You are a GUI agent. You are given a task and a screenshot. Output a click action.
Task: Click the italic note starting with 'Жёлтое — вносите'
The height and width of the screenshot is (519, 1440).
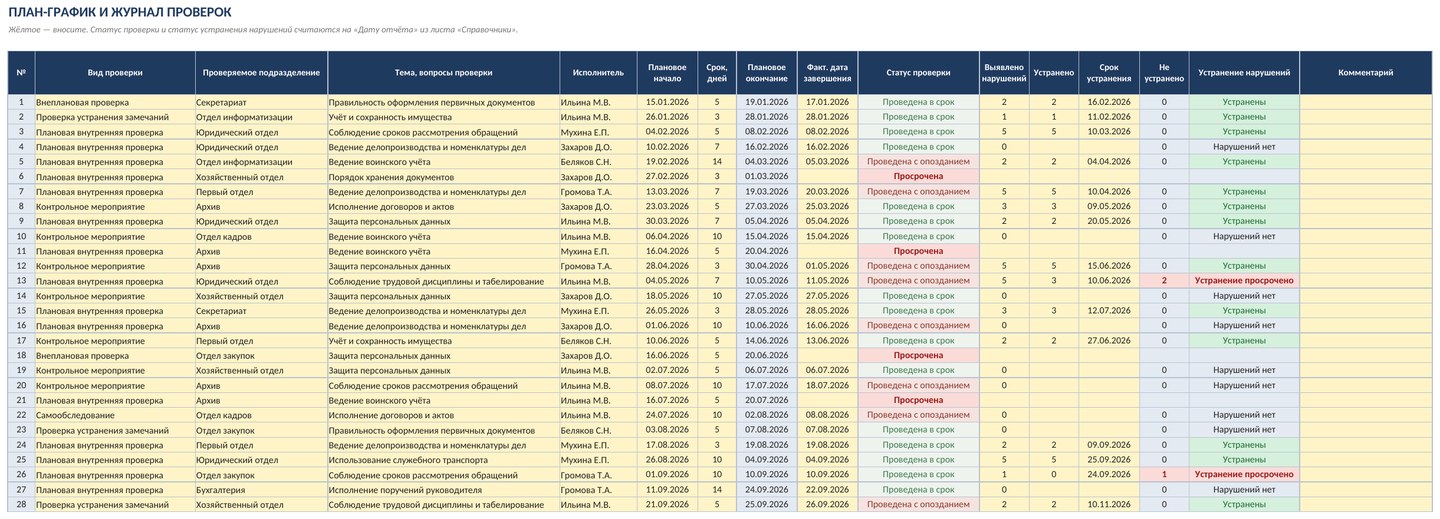point(263,30)
